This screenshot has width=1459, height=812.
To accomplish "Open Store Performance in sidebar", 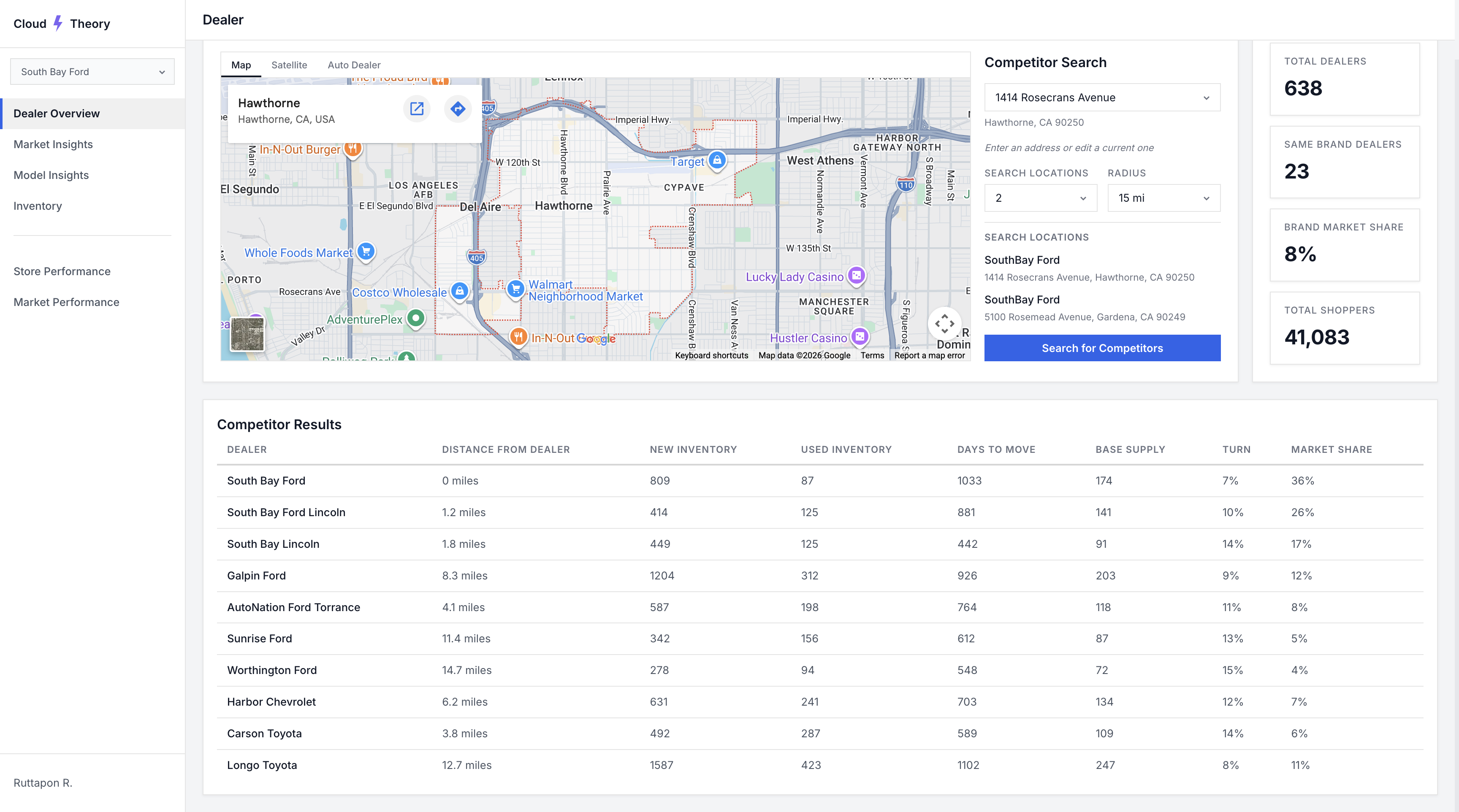I will tap(92, 271).
